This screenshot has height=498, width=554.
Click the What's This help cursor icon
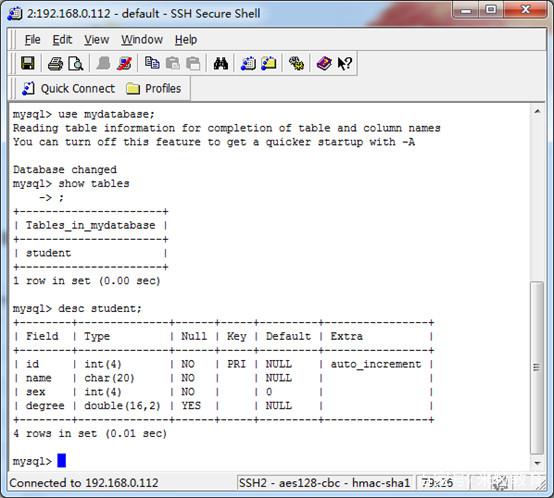pos(344,64)
